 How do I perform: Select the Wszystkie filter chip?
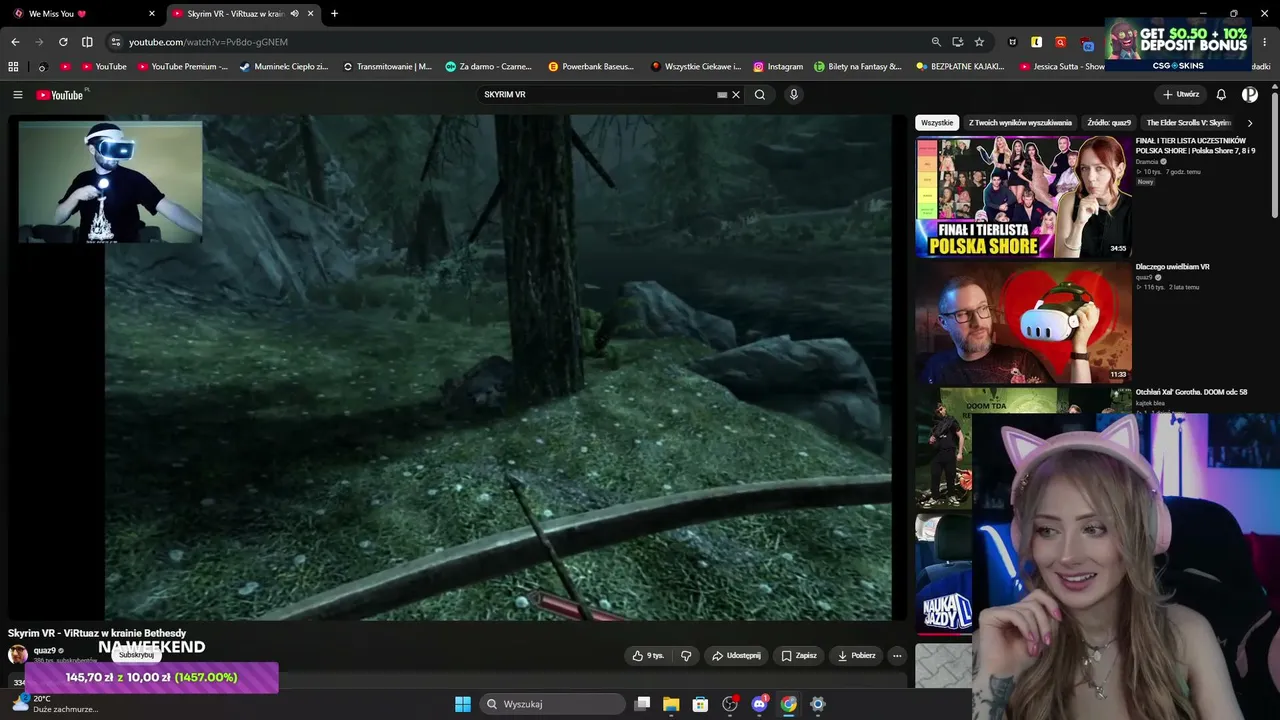(x=937, y=123)
